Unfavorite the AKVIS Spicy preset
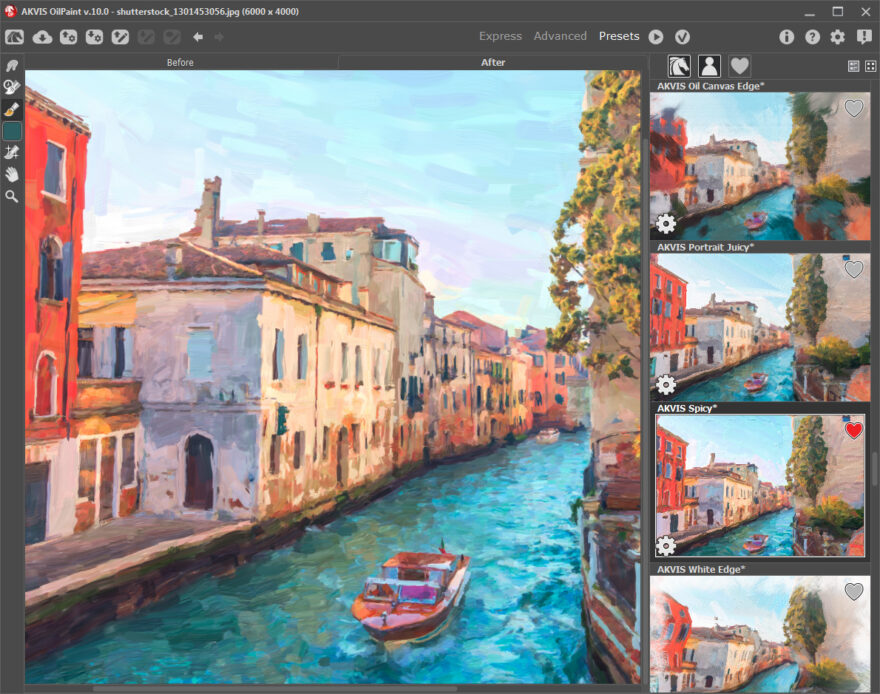 pos(854,430)
